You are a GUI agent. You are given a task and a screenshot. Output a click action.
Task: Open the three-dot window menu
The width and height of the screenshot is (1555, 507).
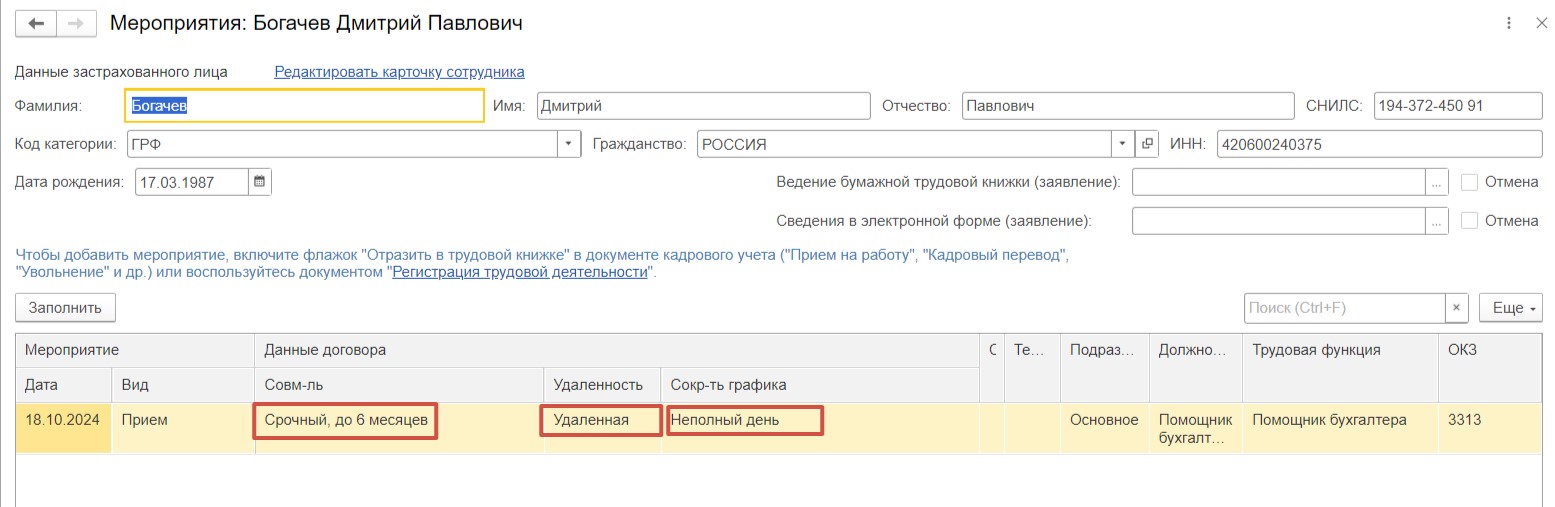(1507, 23)
